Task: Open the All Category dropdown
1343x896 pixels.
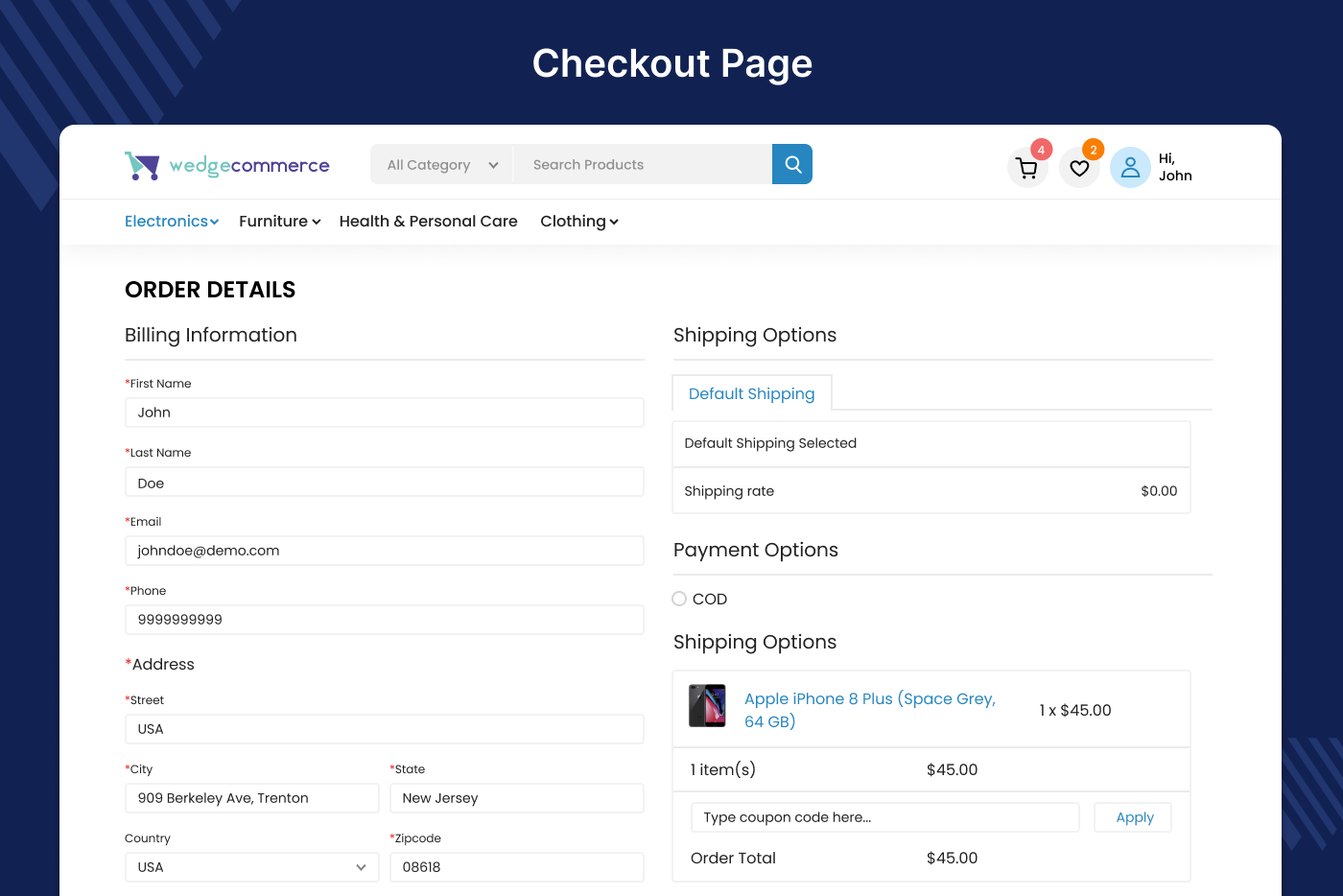Action: [x=440, y=164]
